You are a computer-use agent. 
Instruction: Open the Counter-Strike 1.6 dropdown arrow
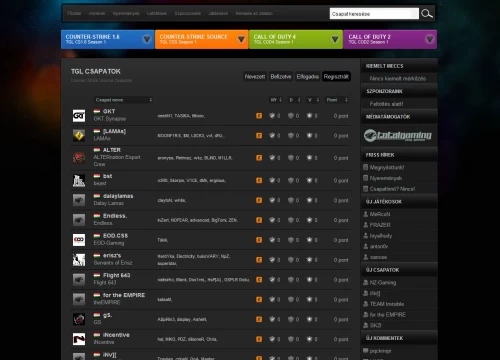pos(147,39)
